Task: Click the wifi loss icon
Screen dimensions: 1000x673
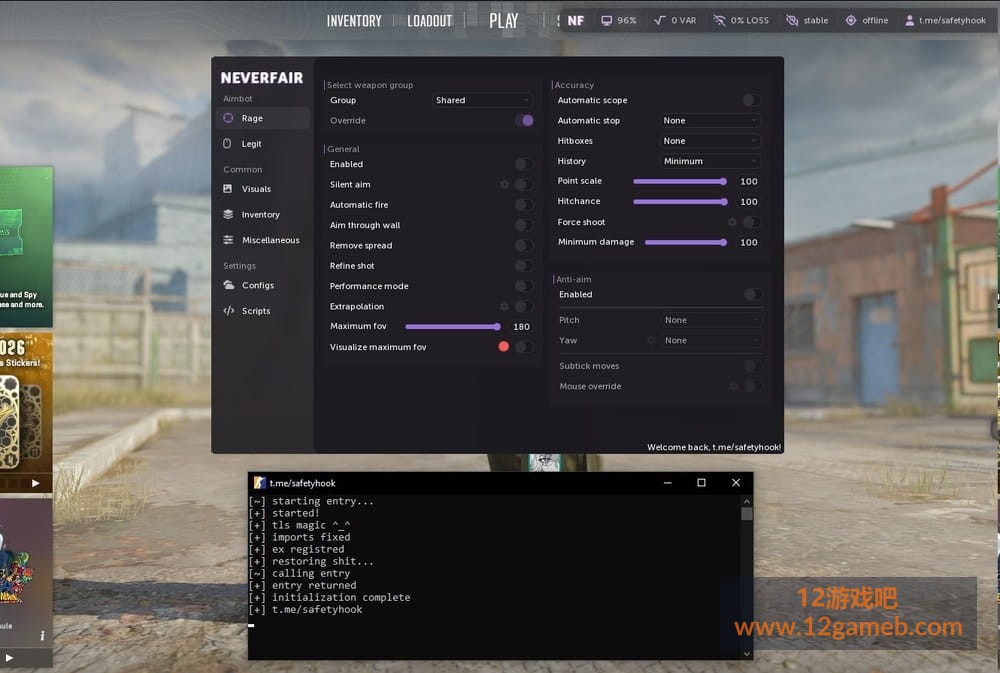Action: click(719, 20)
